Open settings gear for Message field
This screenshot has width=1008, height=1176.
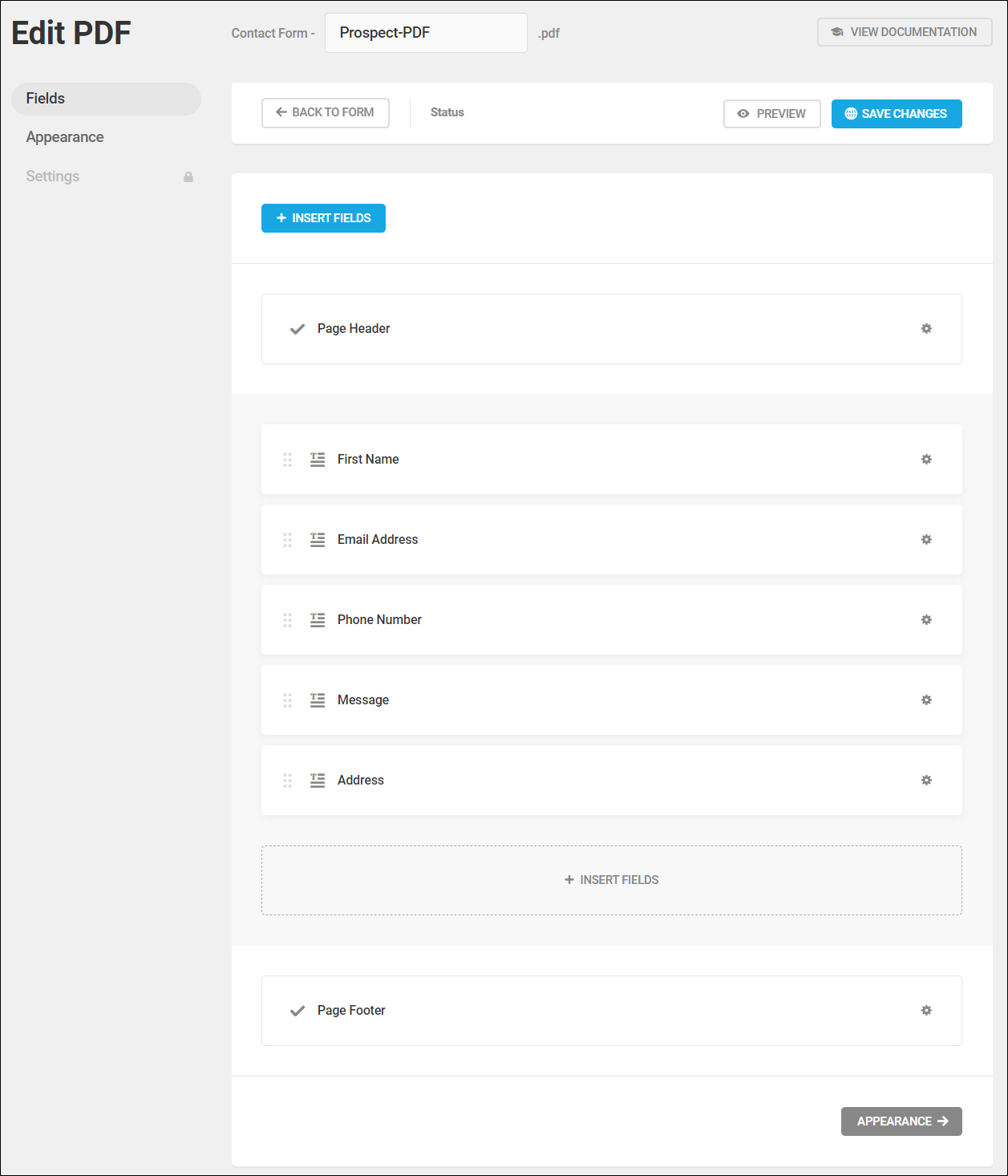coord(926,700)
